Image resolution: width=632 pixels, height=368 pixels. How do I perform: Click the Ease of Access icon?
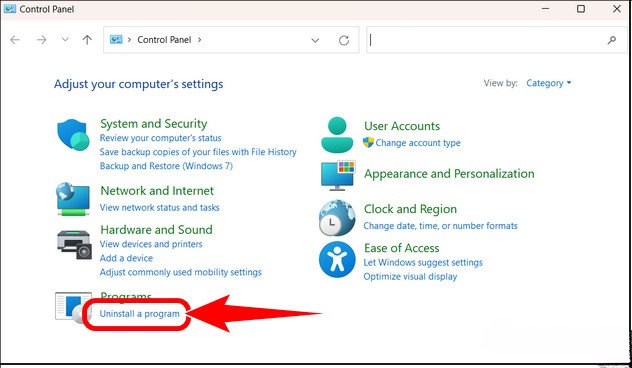coord(337,259)
